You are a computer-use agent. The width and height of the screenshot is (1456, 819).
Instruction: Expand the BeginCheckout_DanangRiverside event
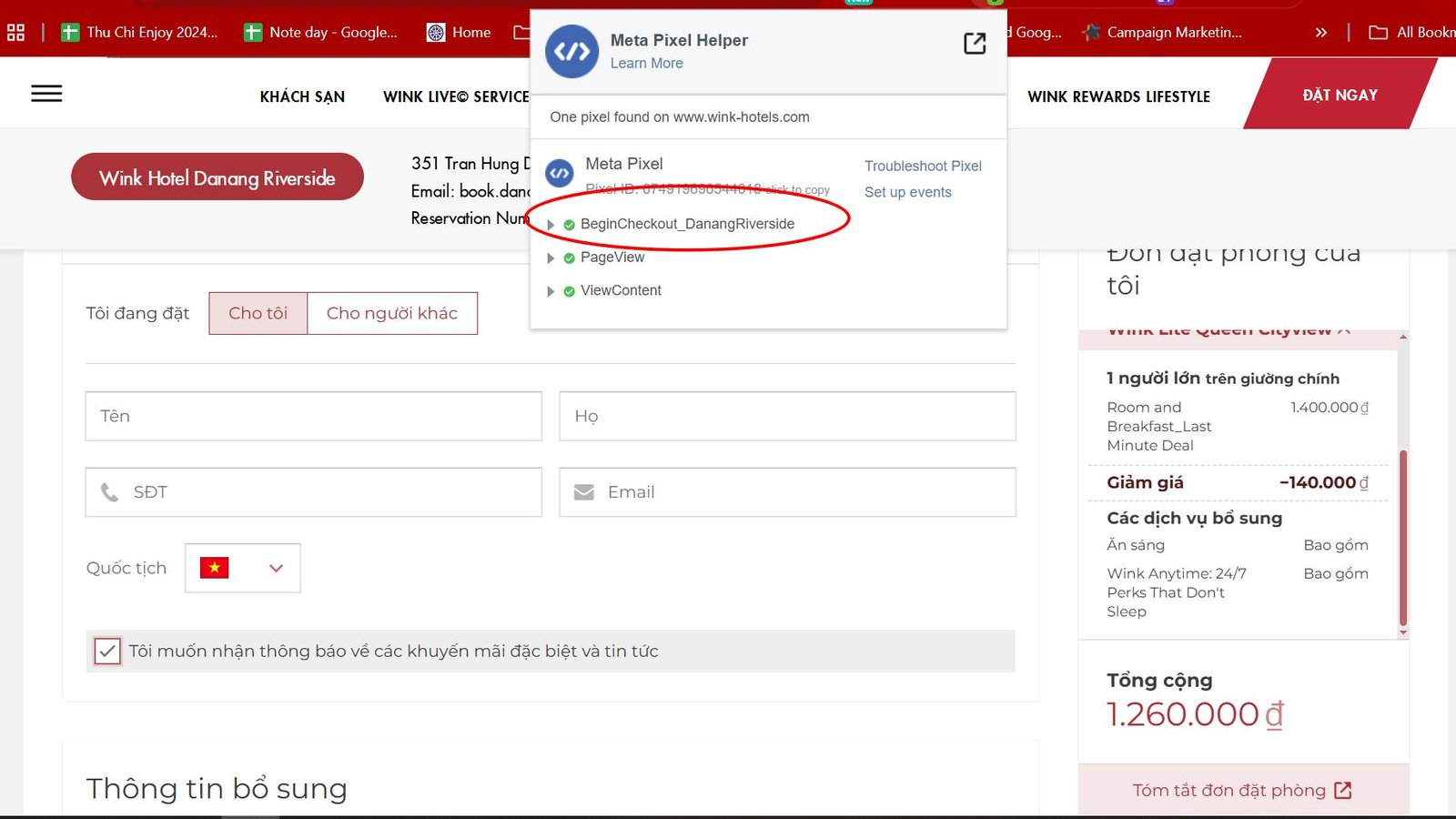551,225
